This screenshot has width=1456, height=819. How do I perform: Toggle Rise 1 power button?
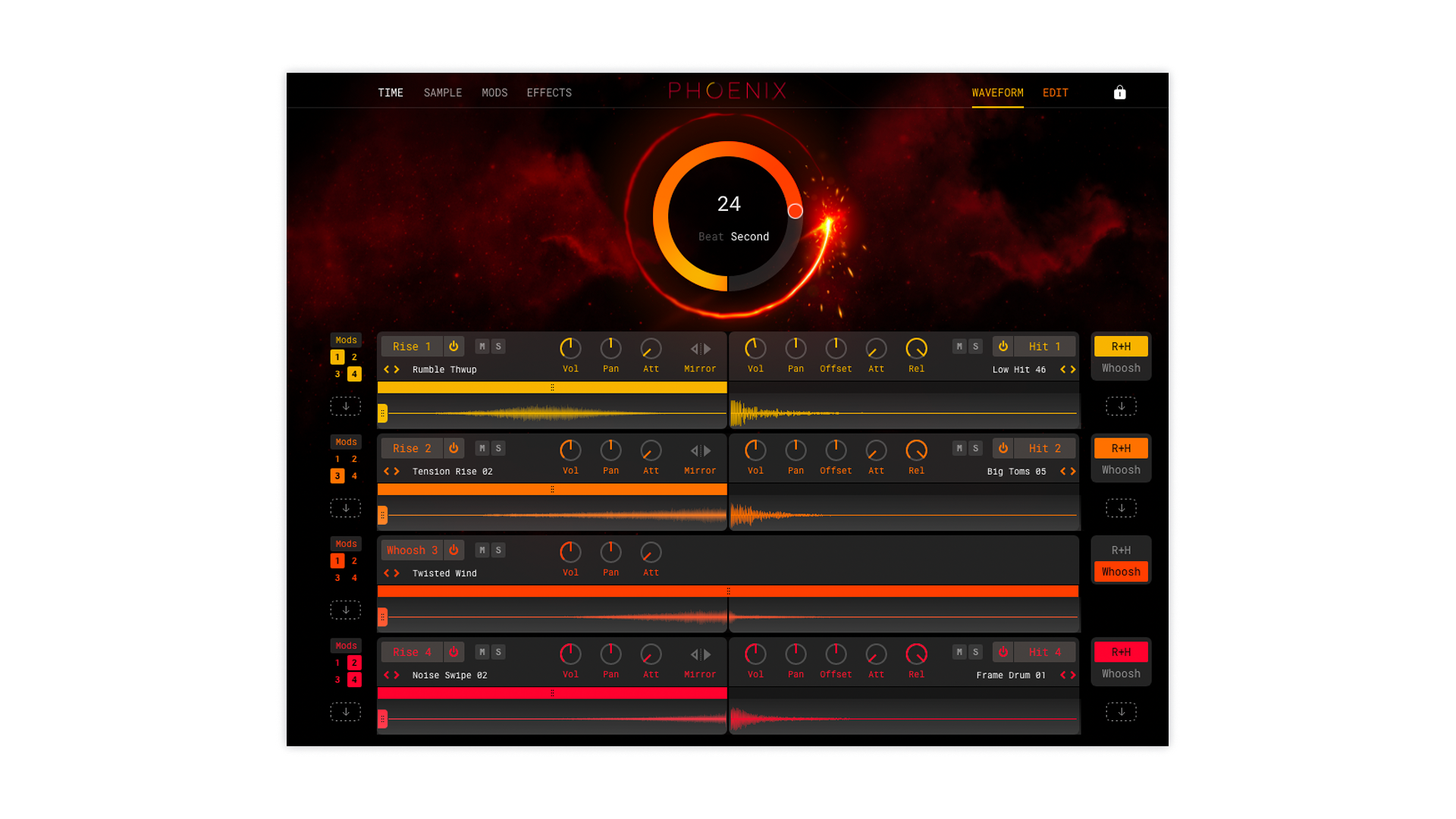coord(453,347)
